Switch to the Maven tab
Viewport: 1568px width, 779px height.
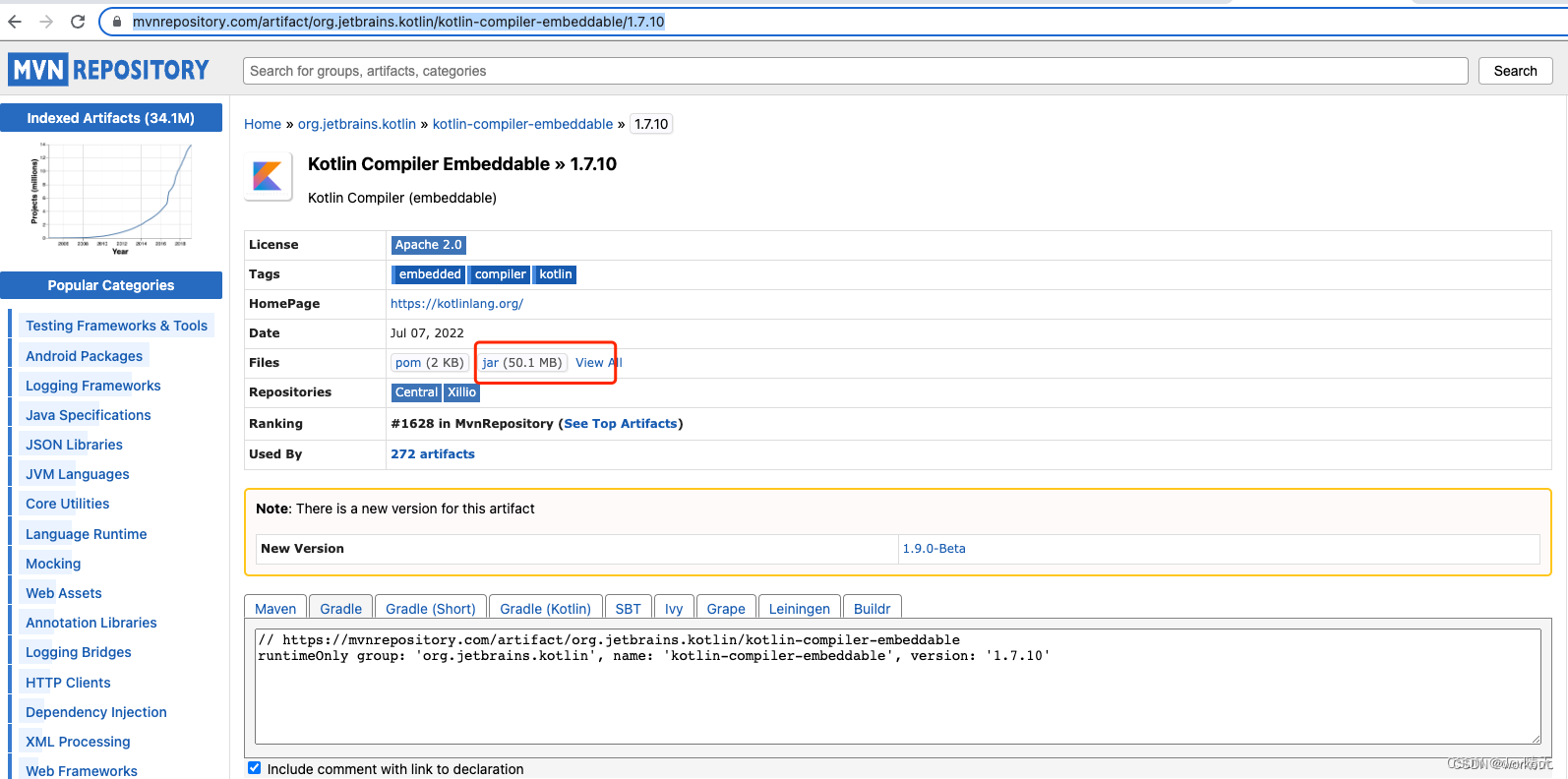275,608
